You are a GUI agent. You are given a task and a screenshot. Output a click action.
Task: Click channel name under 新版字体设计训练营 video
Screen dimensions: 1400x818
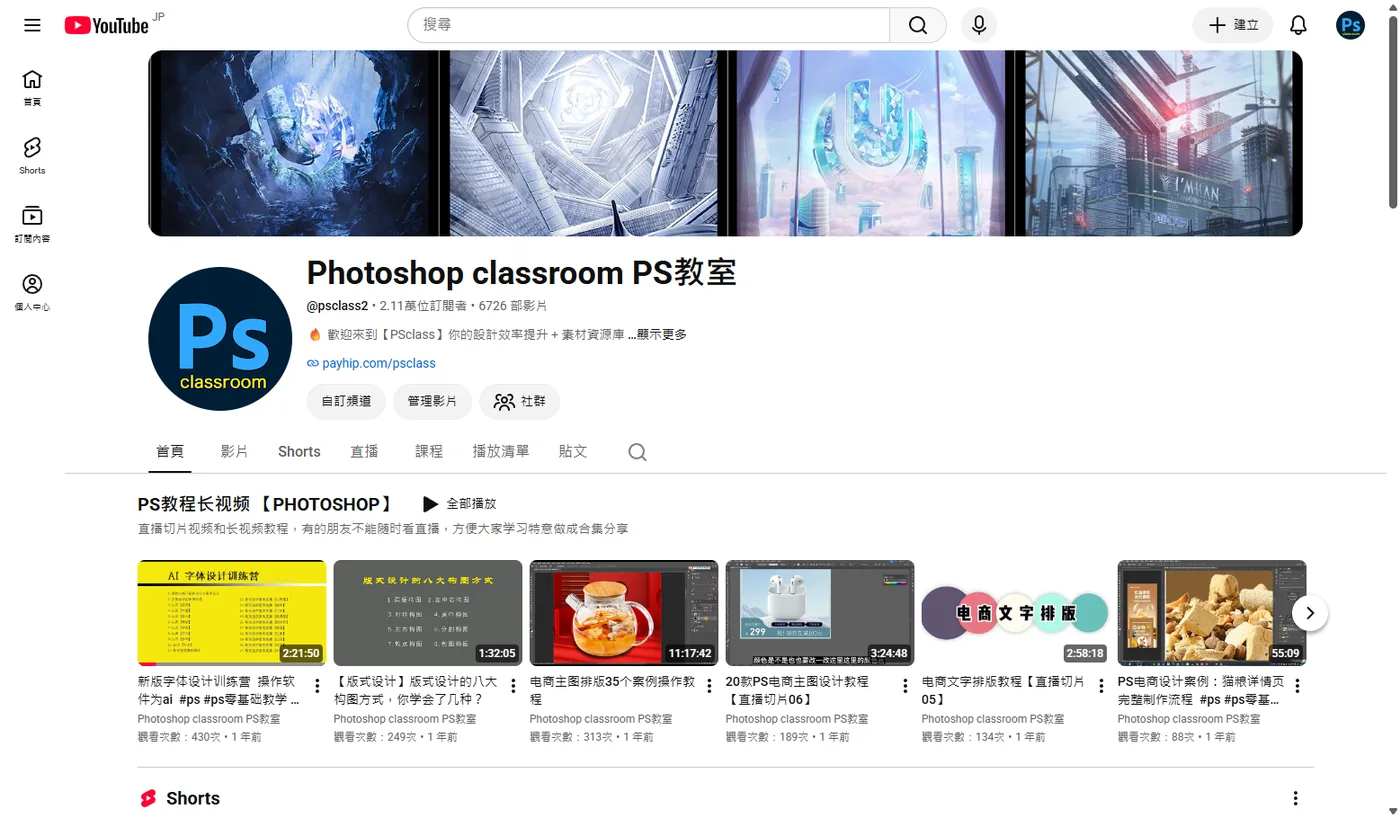pos(209,719)
